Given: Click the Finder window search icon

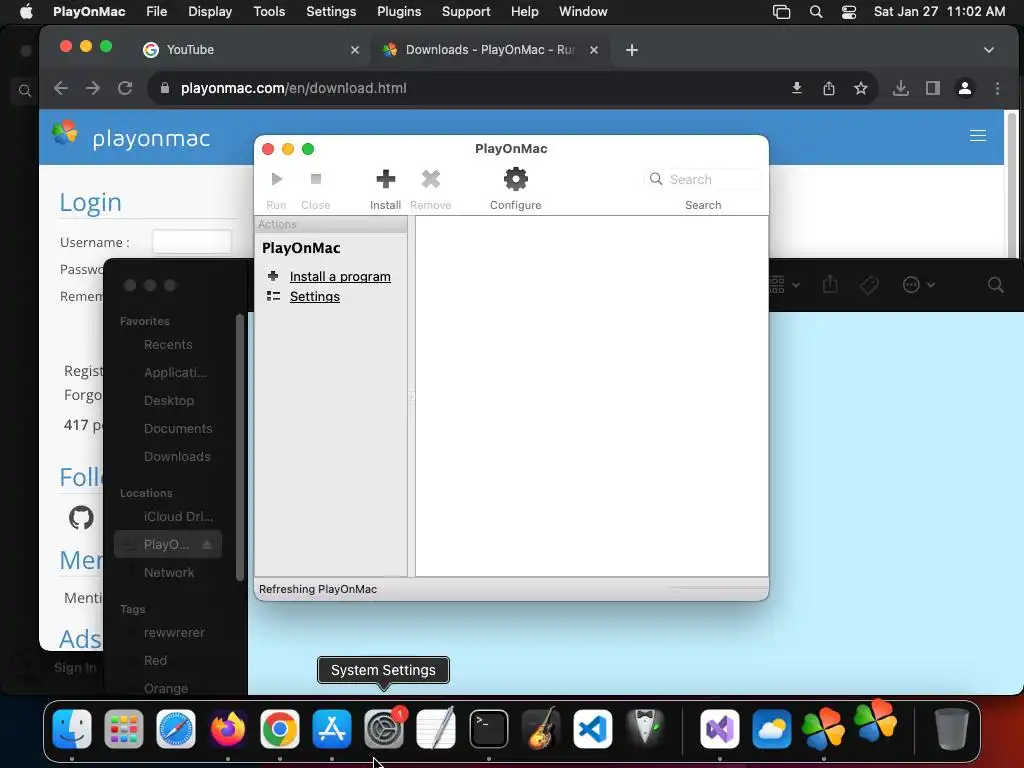Looking at the screenshot, I should [996, 285].
